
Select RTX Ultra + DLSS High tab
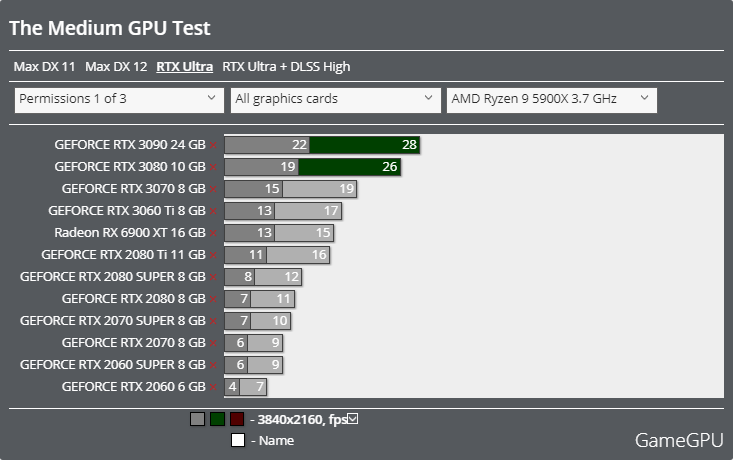click(x=286, y=66)
